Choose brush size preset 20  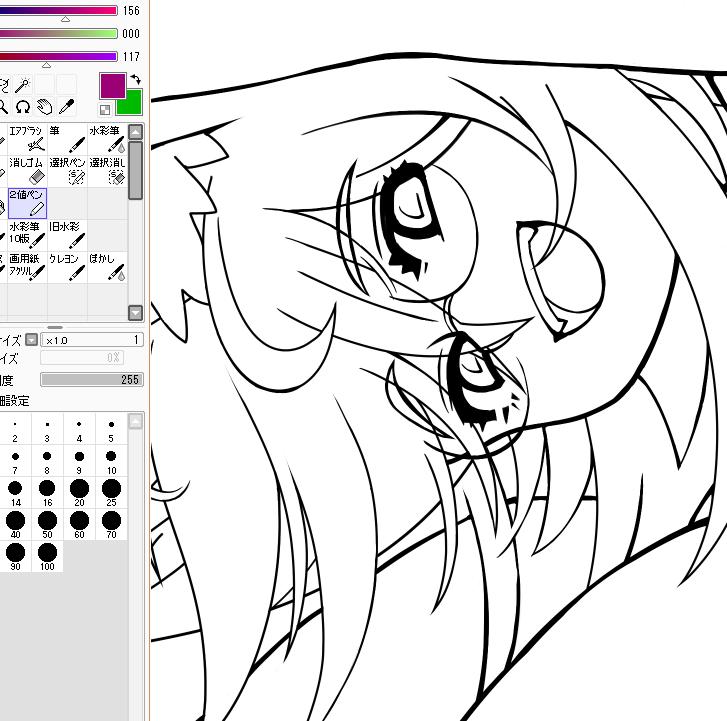click(79, 494)
